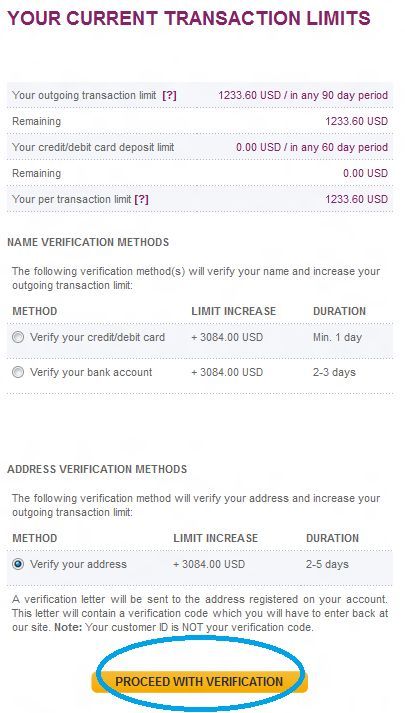Click the Your Current Transaction Limits heading
This screenshot has height=713, width=405.
coord(189,18)
